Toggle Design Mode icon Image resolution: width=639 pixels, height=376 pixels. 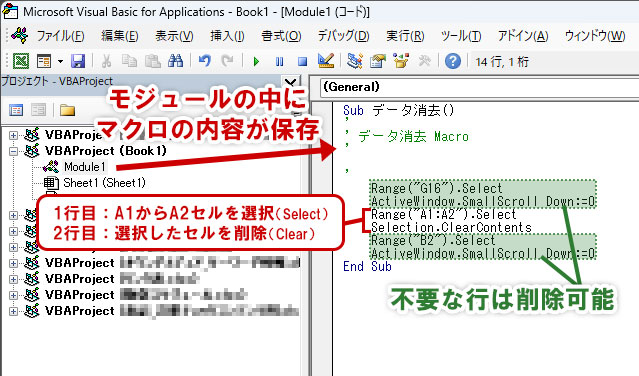pos(326,61)
